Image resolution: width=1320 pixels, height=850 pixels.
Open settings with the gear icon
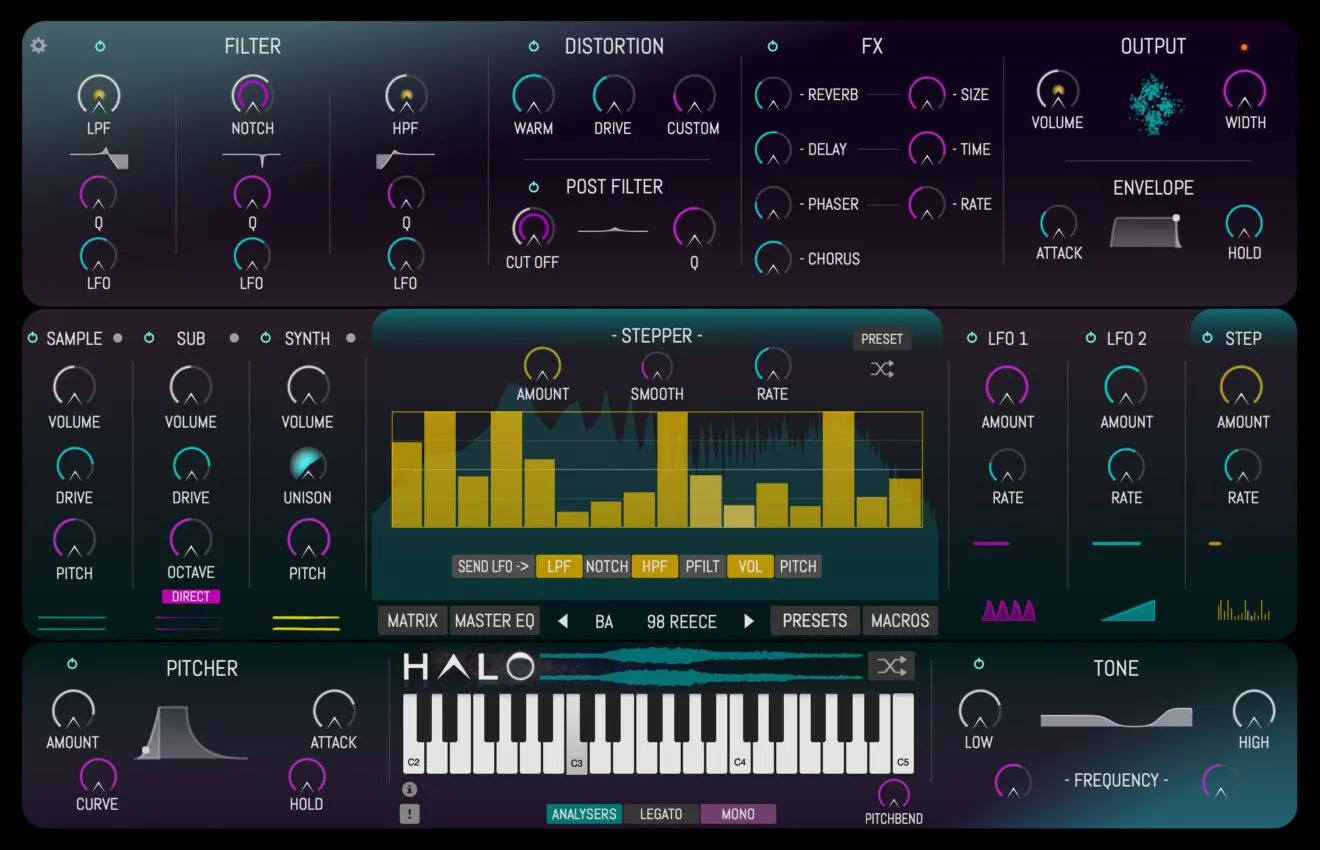[x=38, y=46]
